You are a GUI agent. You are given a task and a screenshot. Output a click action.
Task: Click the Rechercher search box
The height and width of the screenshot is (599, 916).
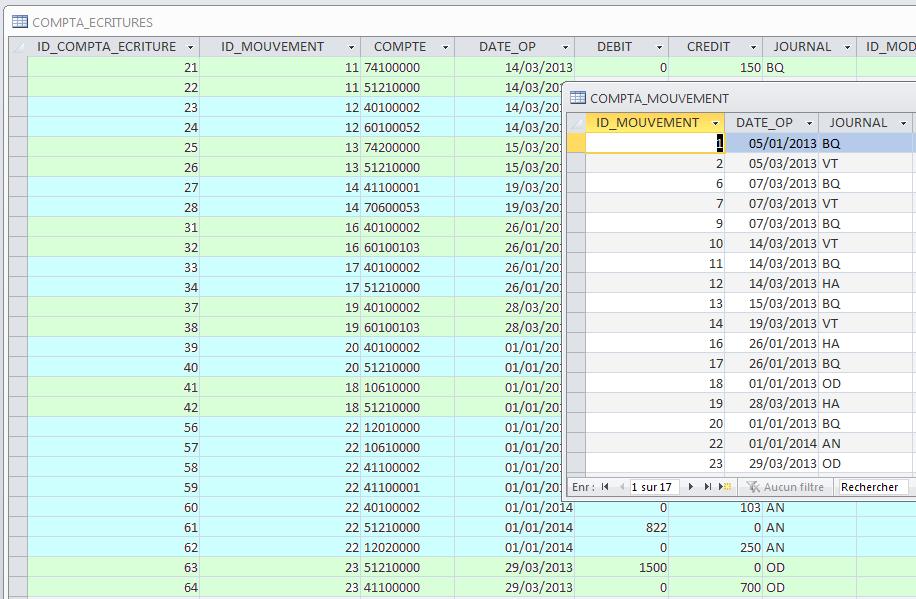pos(874,487)
